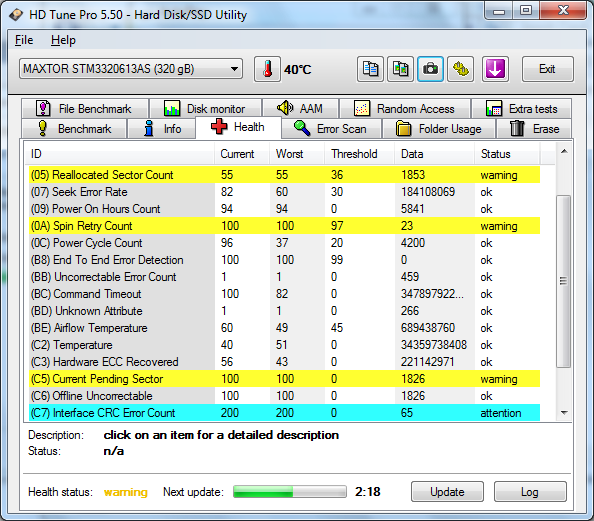Click the copy text to clipboard icon

pyautogui.click(x=370, y=69)
